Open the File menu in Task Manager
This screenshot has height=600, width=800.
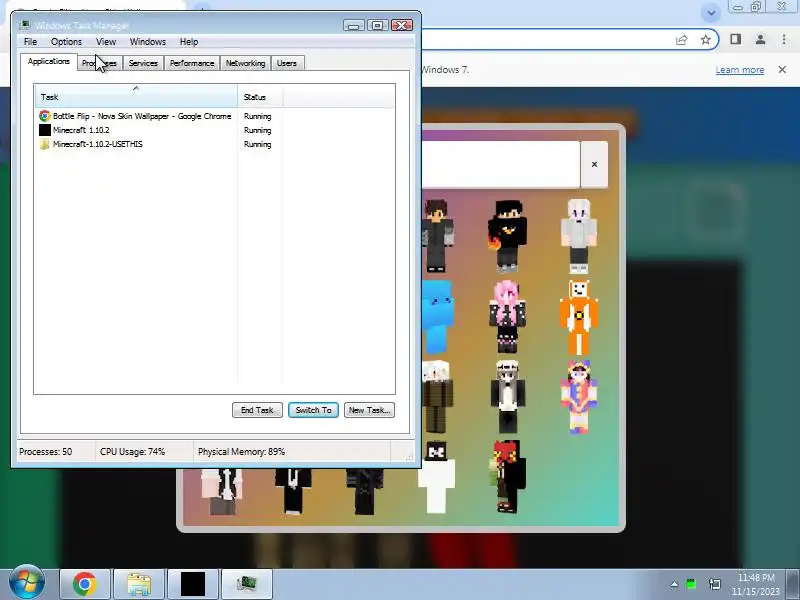coord(30,42)
